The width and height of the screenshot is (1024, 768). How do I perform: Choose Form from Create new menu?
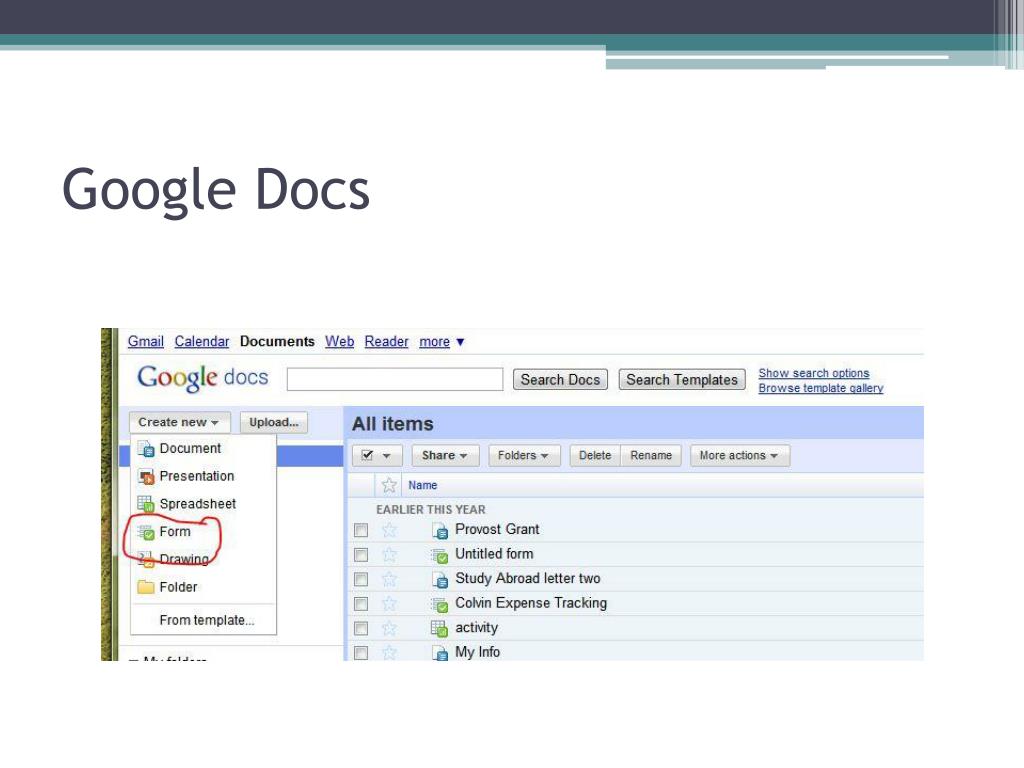(175, 532)
